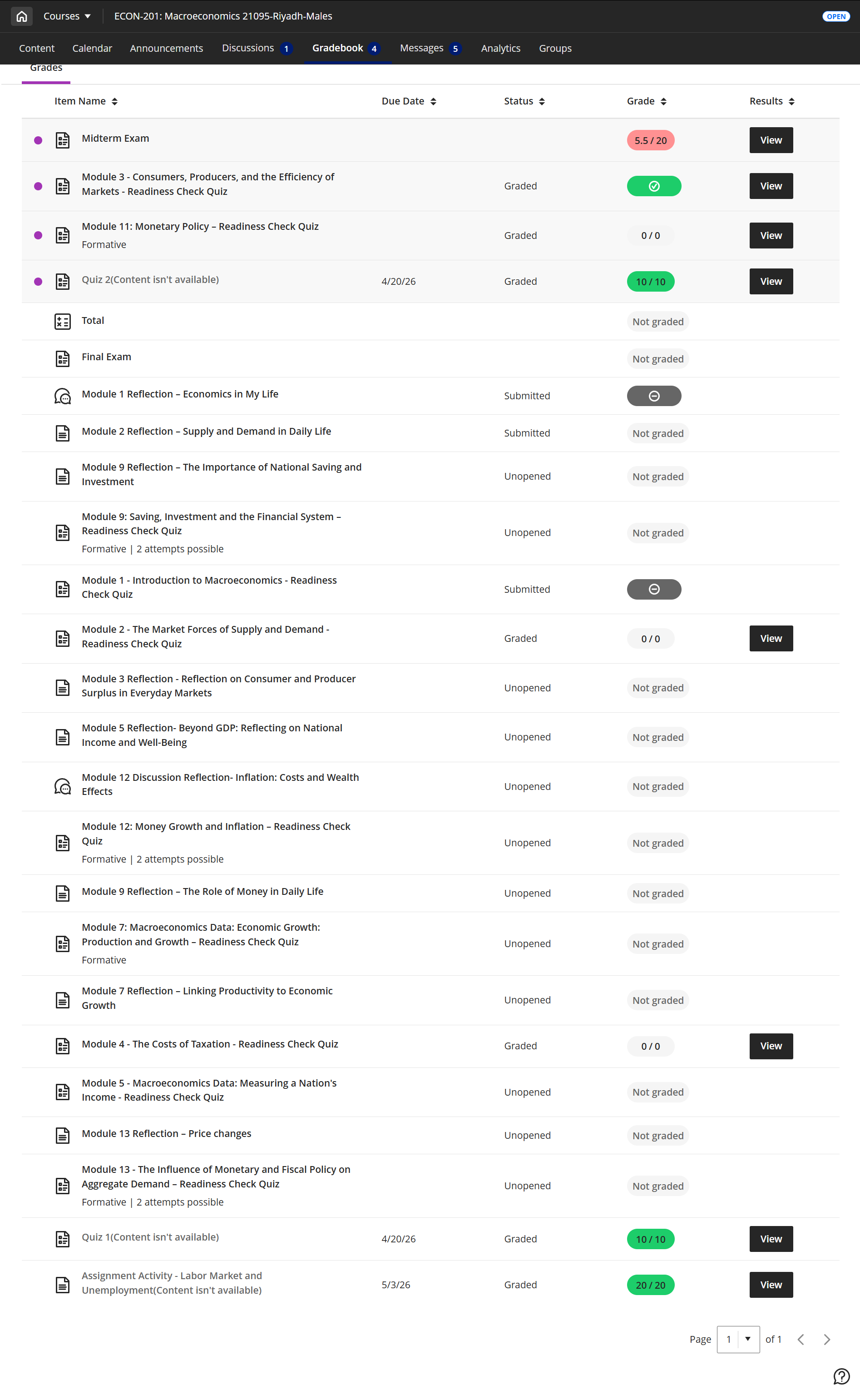The width and height of the screenshot is (860, 1400).
Task: Open the Page number dropdown
Action: pos(738,1339)
